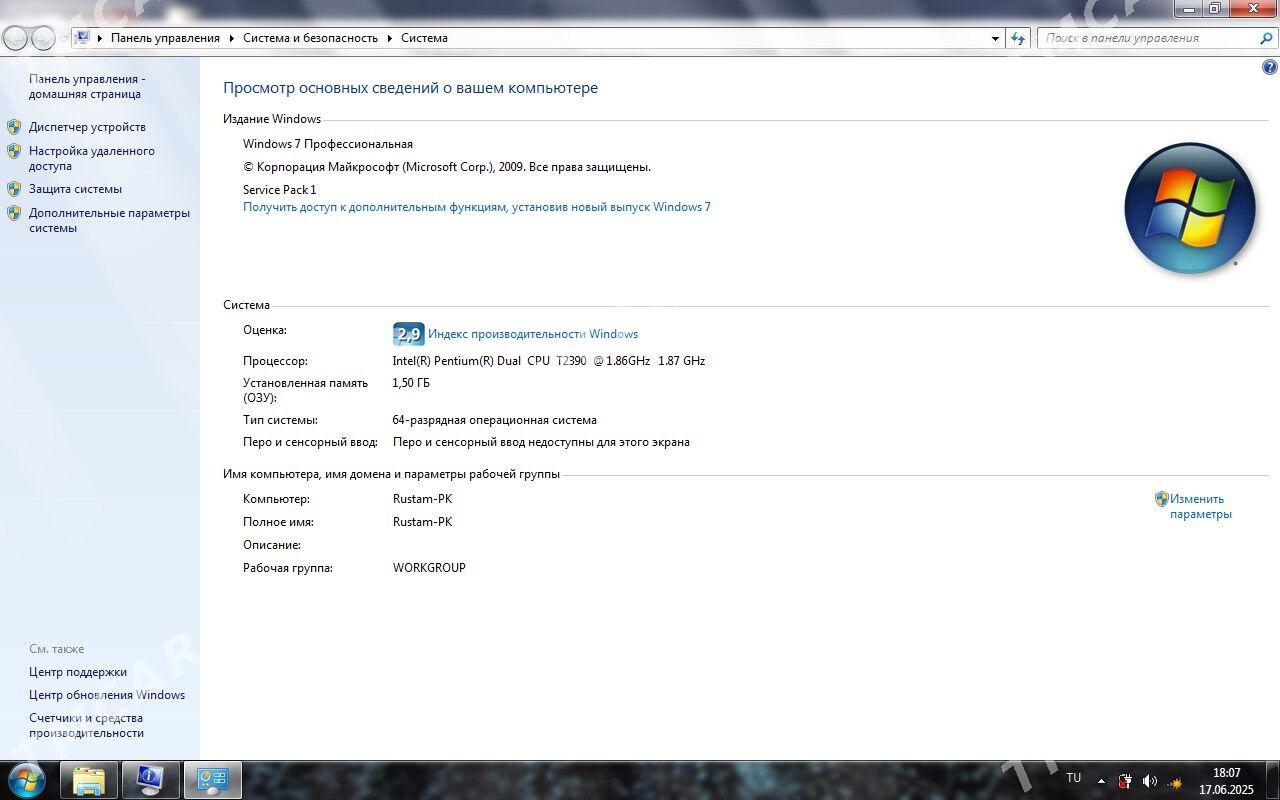
Task: Show hidden tray icons arrow
Action: pos(1102,781)
